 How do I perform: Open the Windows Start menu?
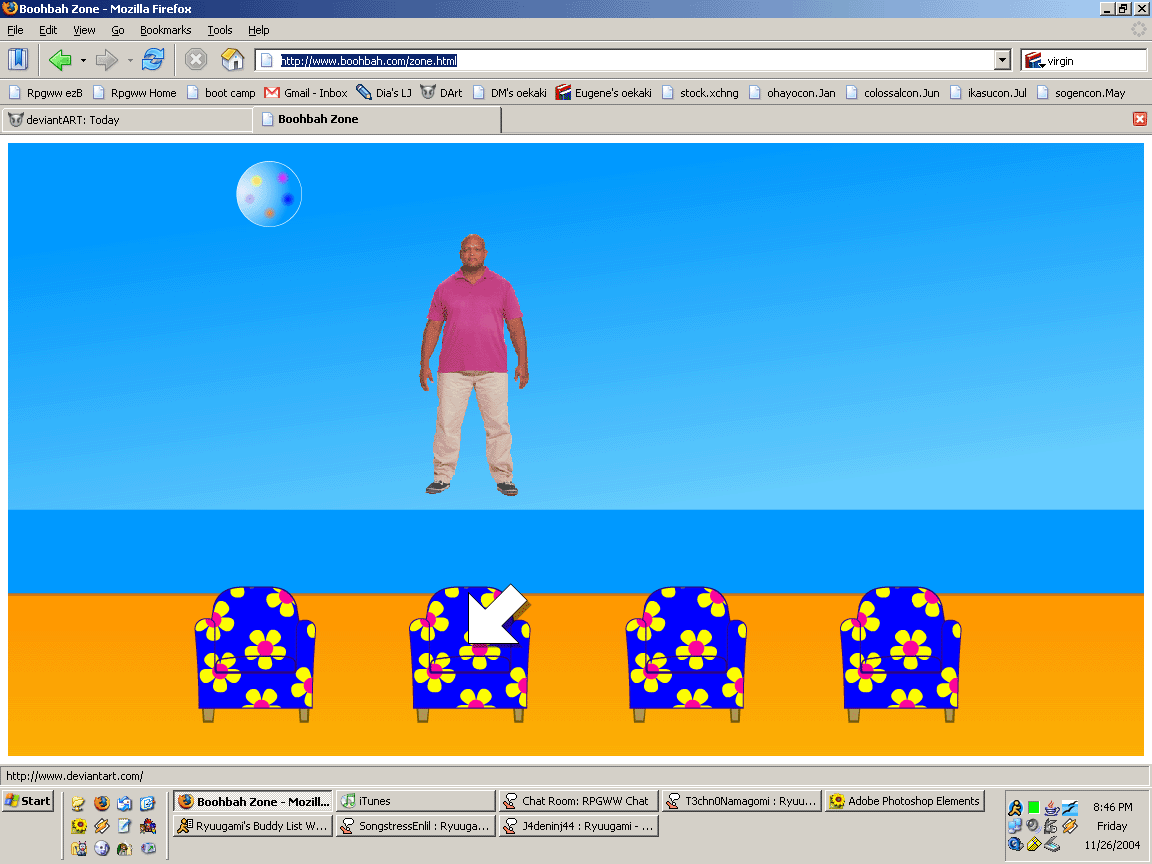tap(28, 801)
